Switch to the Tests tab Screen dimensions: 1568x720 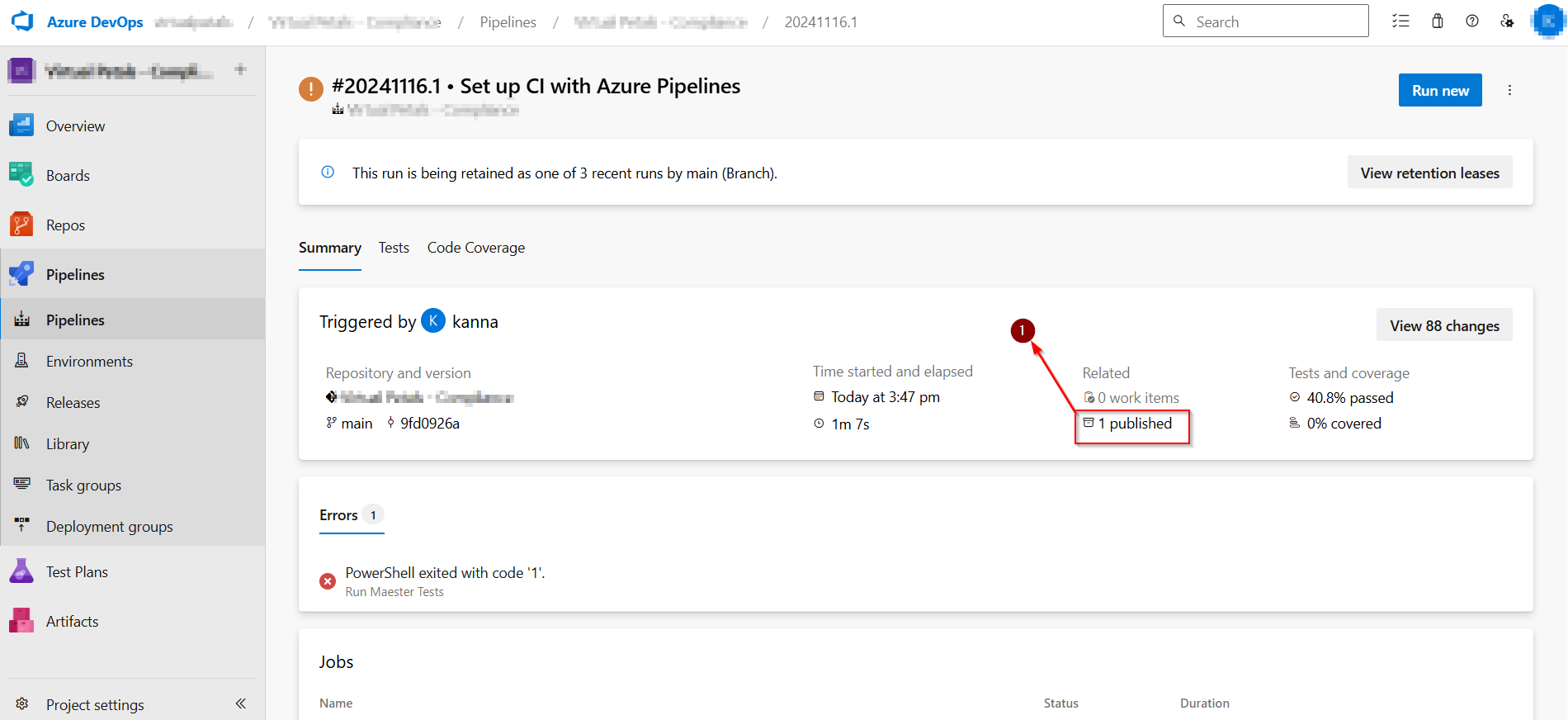click(x=394, y=248)
